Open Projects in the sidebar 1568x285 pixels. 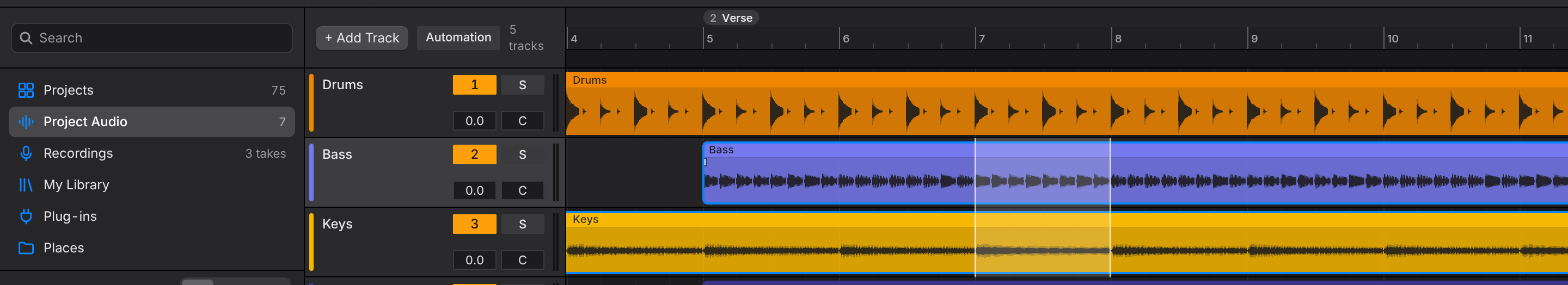pos(151,90)
